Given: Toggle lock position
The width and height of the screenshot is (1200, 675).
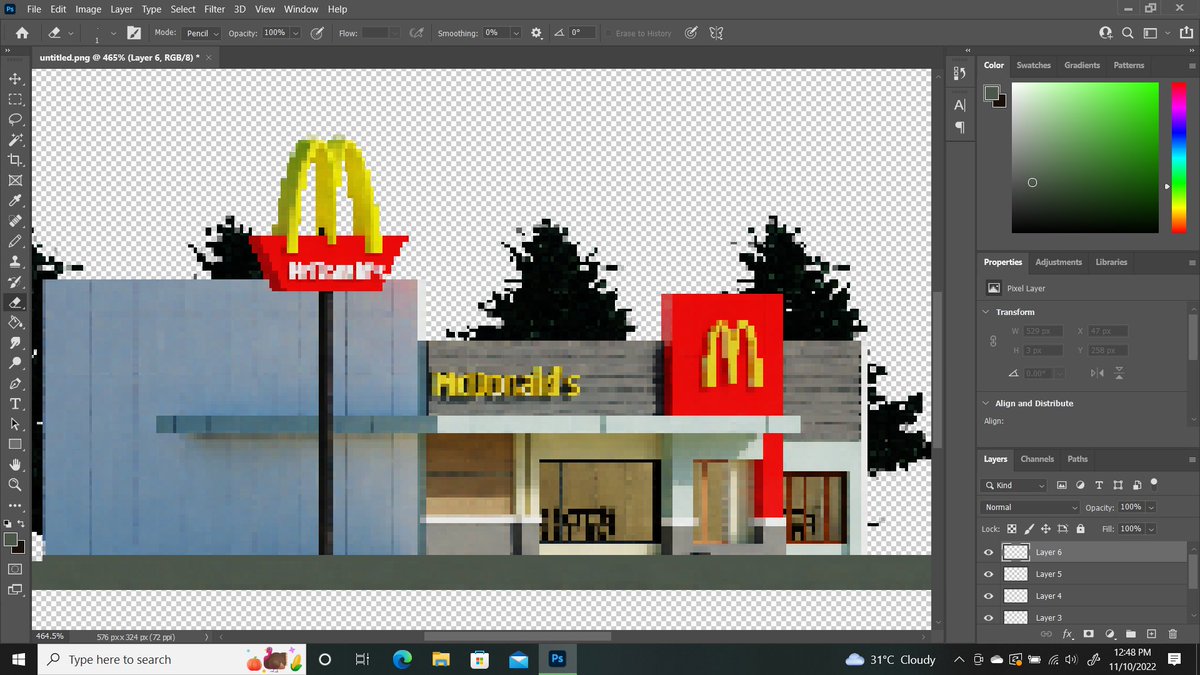Looking at the screenshot, I should tap(1046, 528).
